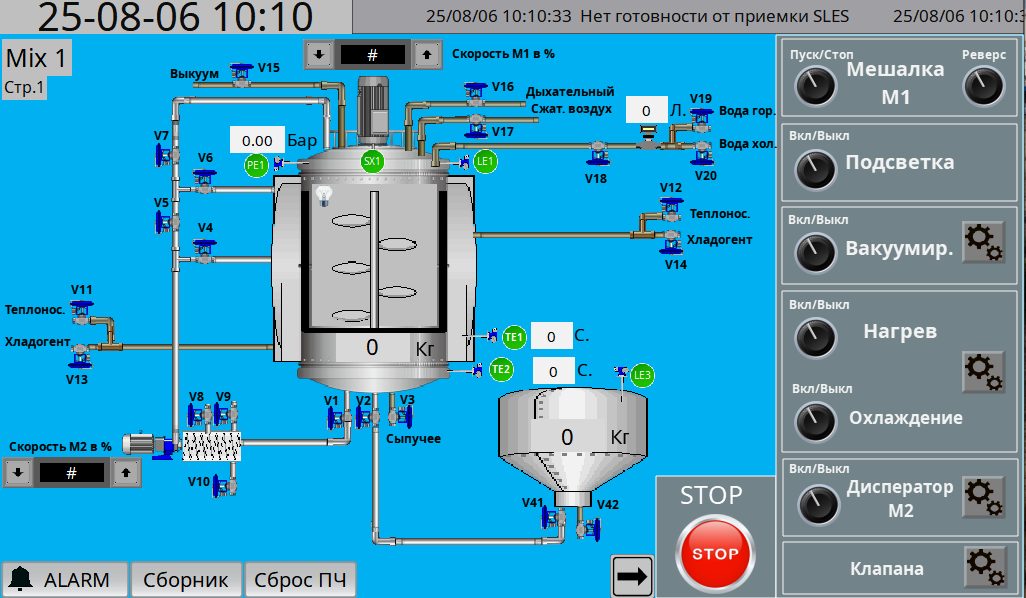The image size is (1026, 598).
Task: Click the light bulb on the tank
Action: click(x=323, y=196)
